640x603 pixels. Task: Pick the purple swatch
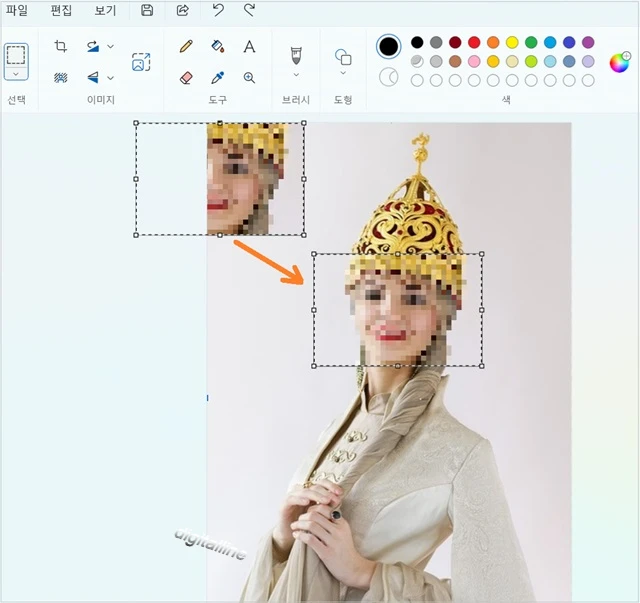coord(588,42)
